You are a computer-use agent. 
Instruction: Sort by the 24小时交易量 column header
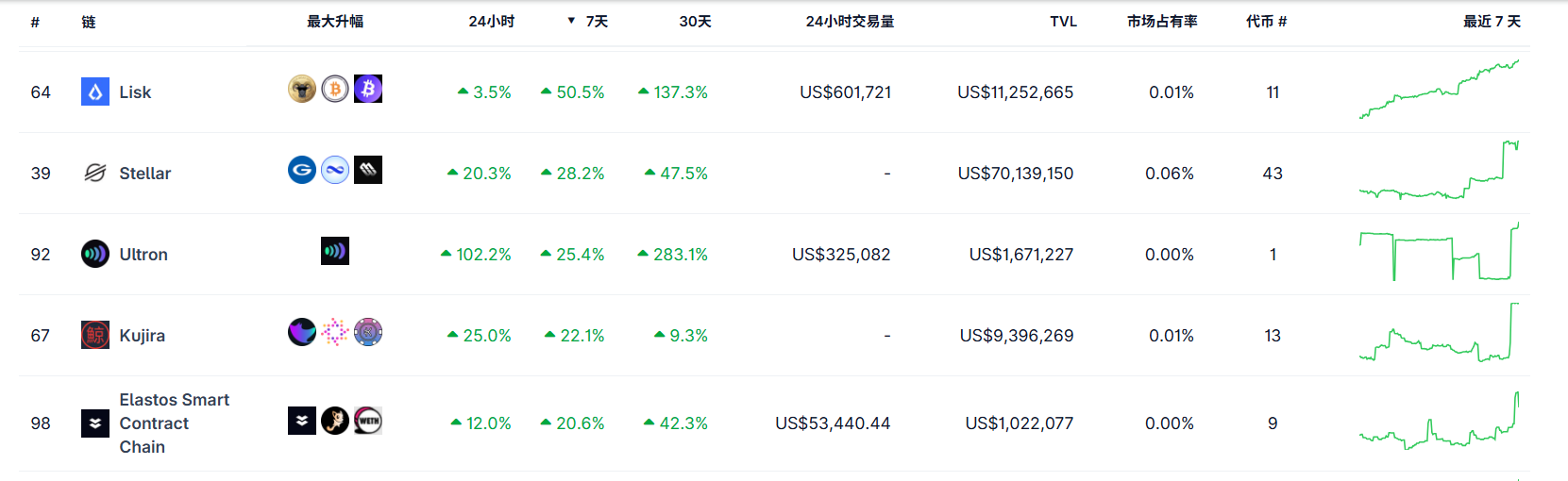point(850,21)
